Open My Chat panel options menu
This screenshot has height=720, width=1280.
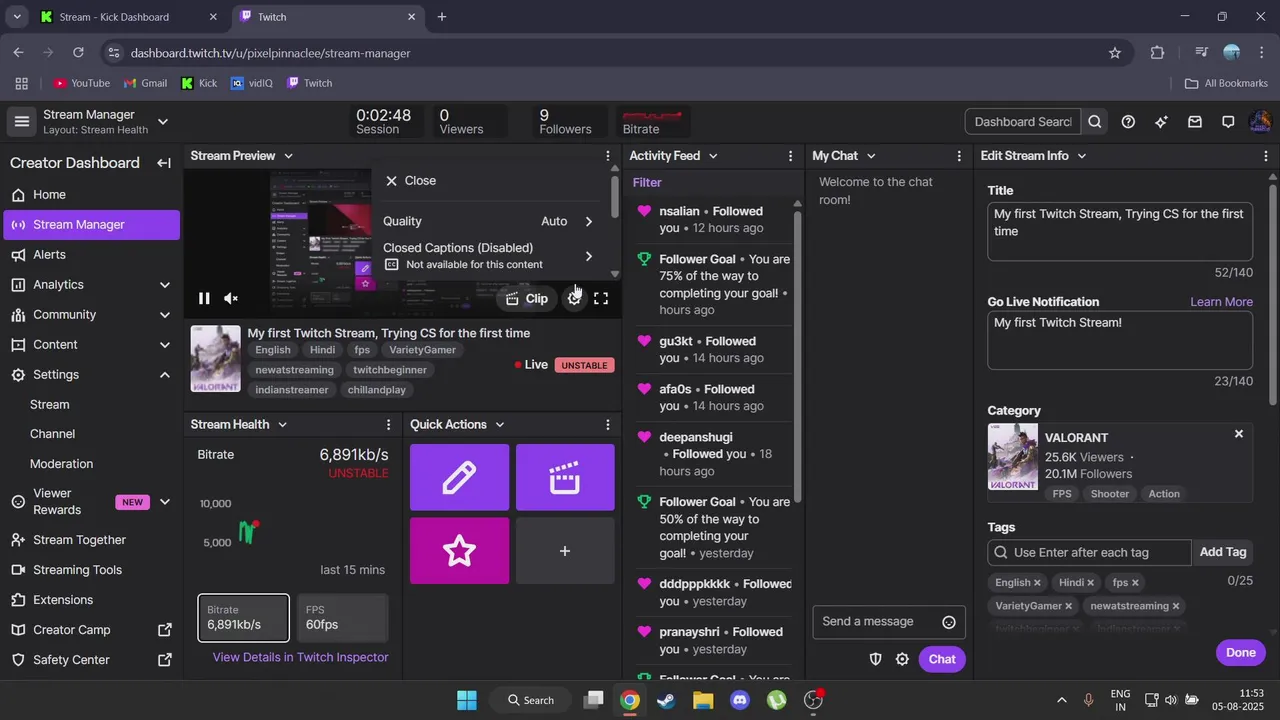(959, 156)
